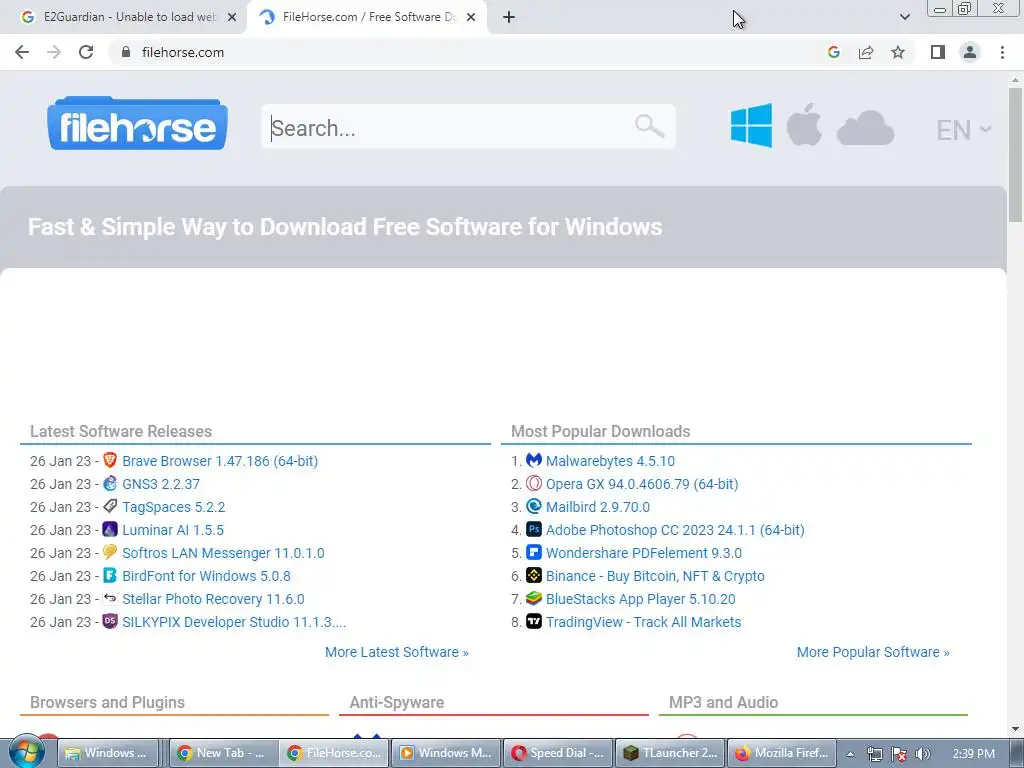This screenshot has height=768, width=1024.
Task: Click the Google icon in address bar
Action: coord(834,52)
